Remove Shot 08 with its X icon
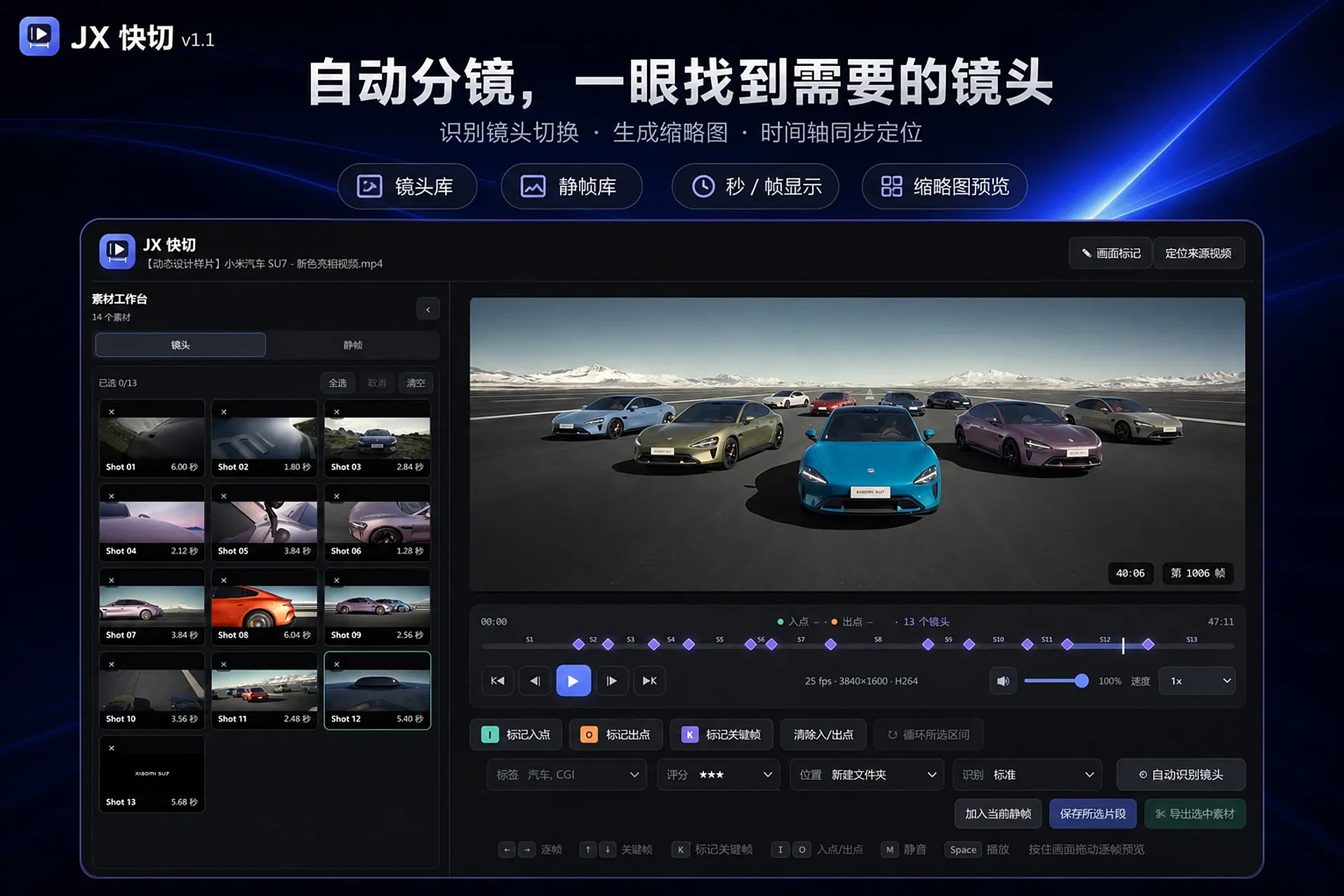 click(224, 580)
